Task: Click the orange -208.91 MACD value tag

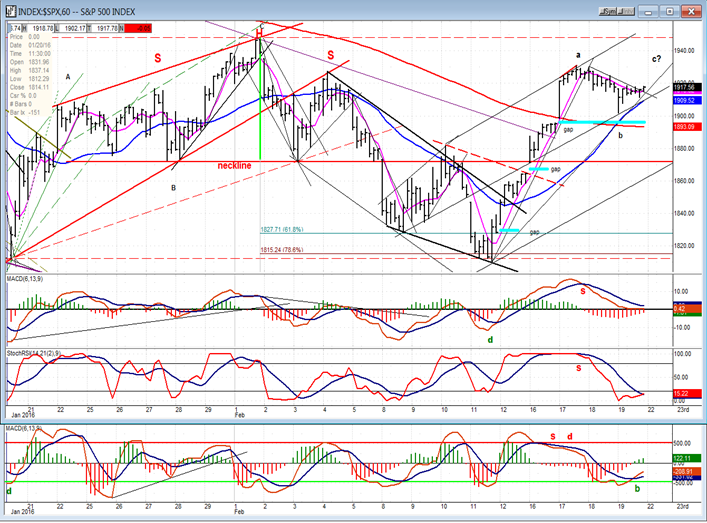Action: click(x=687, y=471)
